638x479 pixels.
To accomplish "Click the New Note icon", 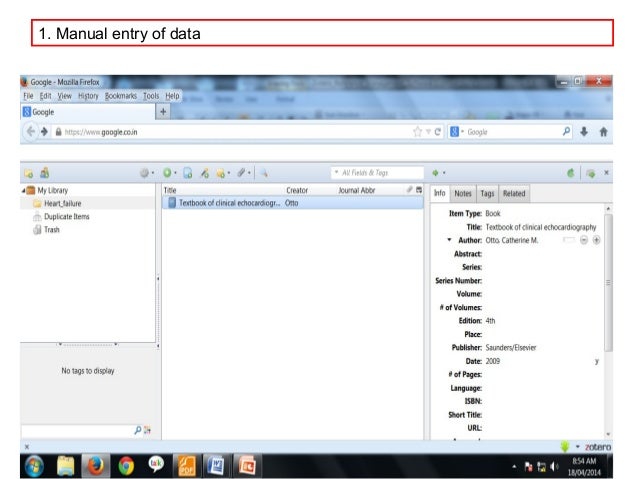I will pyautogui.click(x=221, y=173).
